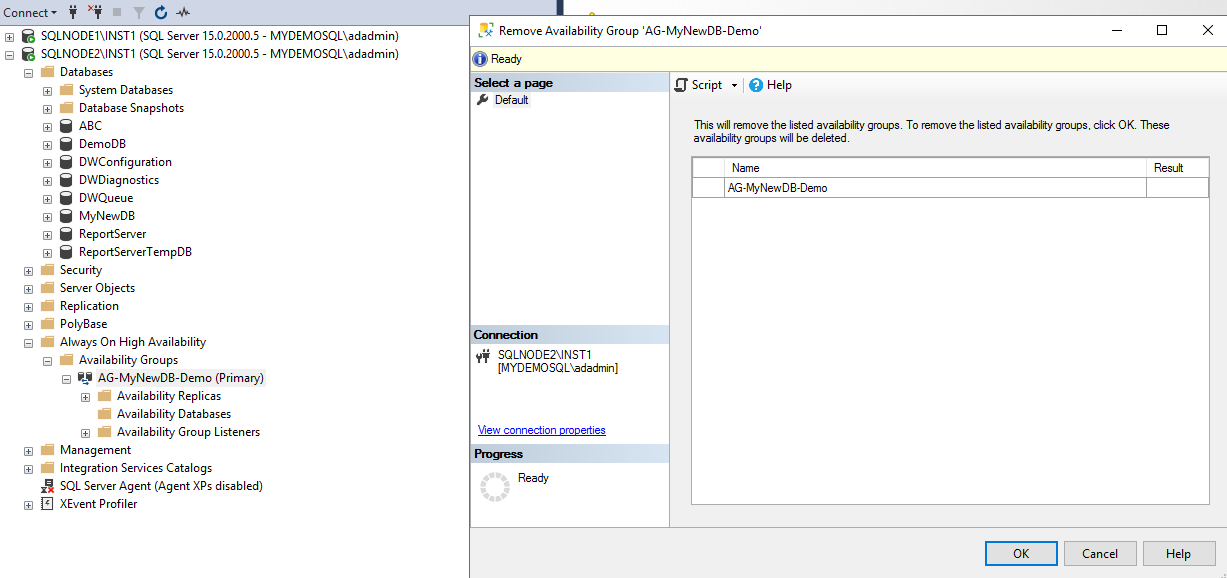Viewport: 1227px width, 578px height.
Task: Click the DemoDB database cylinder icon
Action: [66, 144]
